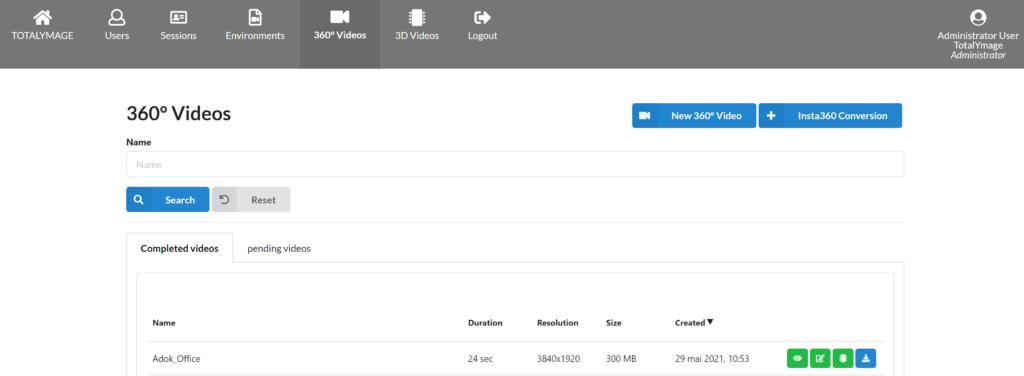Click the green film strip icon for Adok_Office
Image resolution: width=1024 pixels, height=376 pixels.
(842, 358)
